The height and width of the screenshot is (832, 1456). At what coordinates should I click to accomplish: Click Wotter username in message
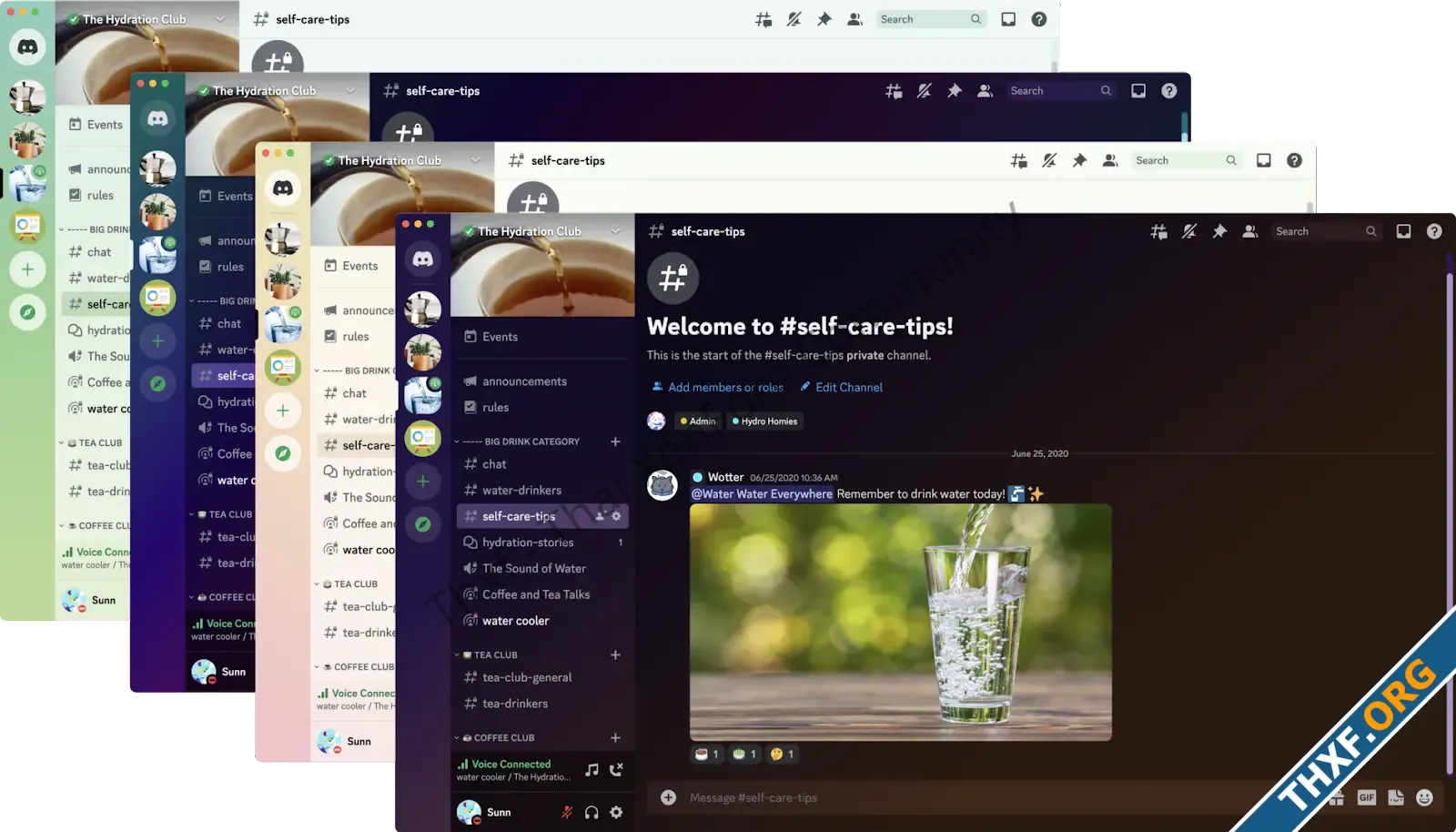(725, 477)
